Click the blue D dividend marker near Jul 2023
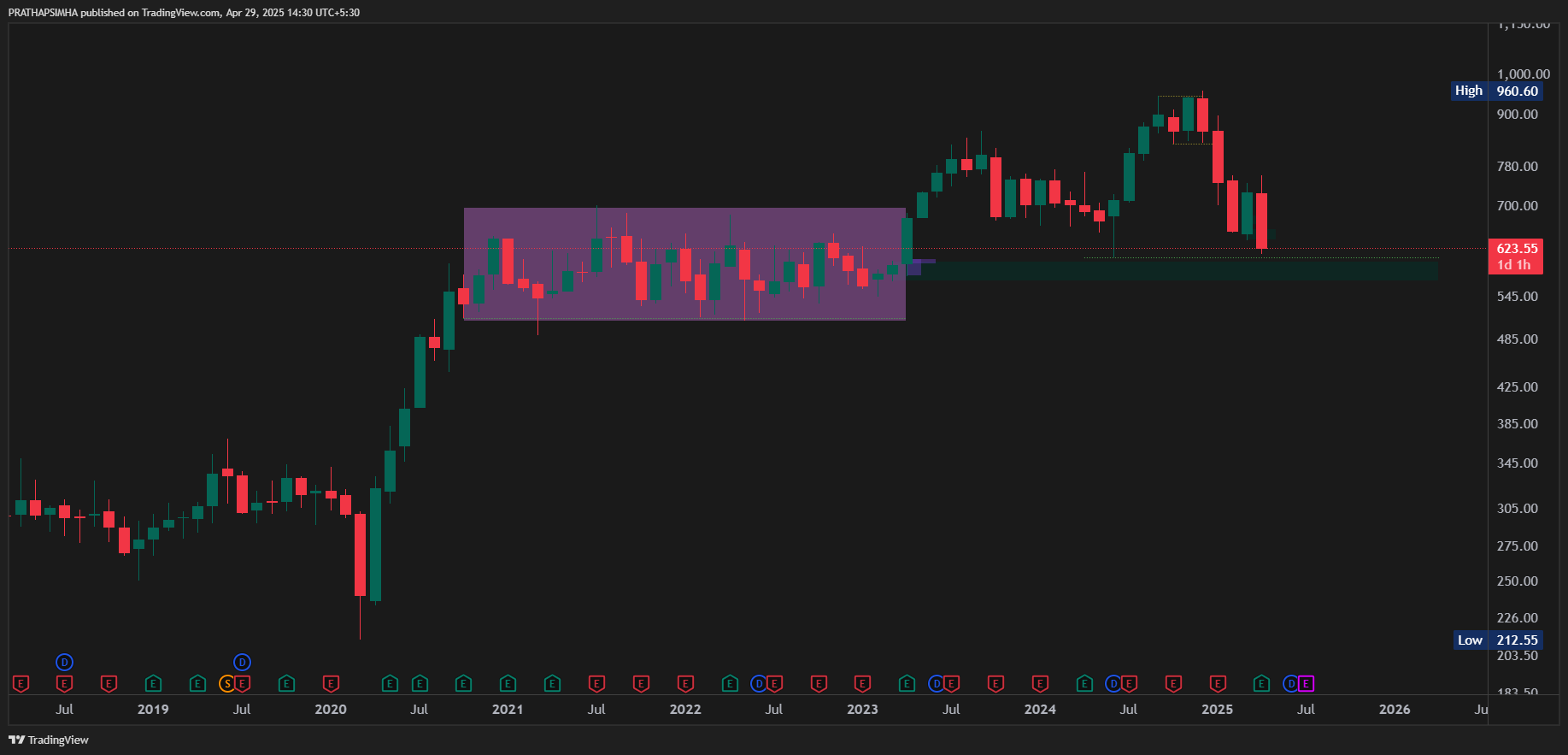Image resolution: width=1568 pixels, height=755 pixels. click(937, 683)
